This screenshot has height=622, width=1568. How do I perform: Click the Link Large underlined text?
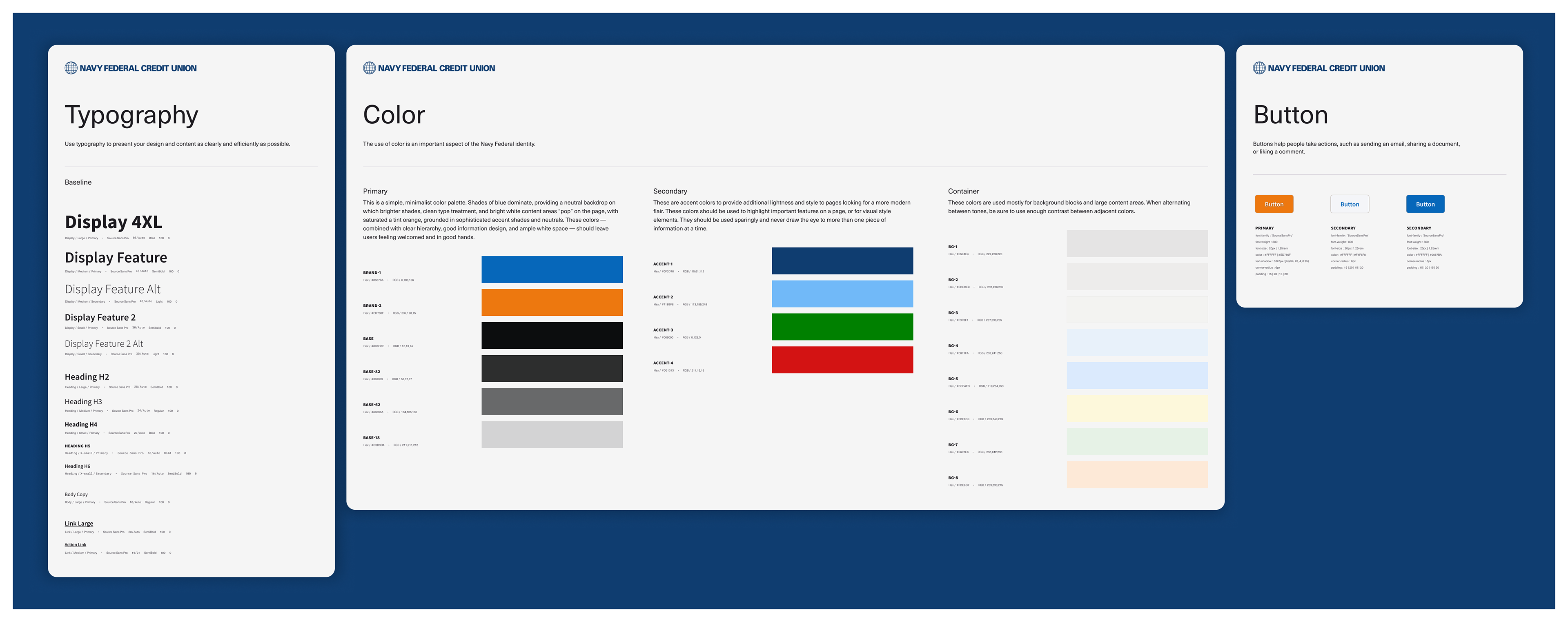(79, 524)
